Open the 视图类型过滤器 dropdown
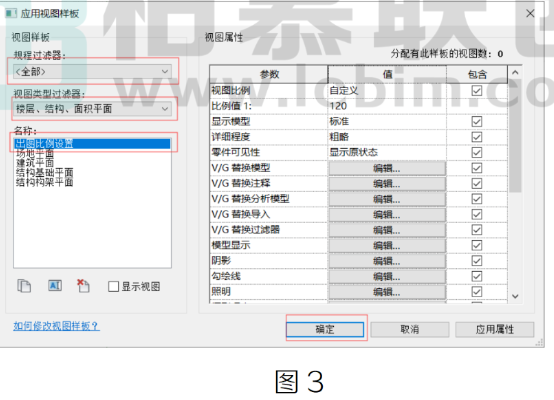The width and height of the screenshot is (554, 400). click(x=92, y=109)
